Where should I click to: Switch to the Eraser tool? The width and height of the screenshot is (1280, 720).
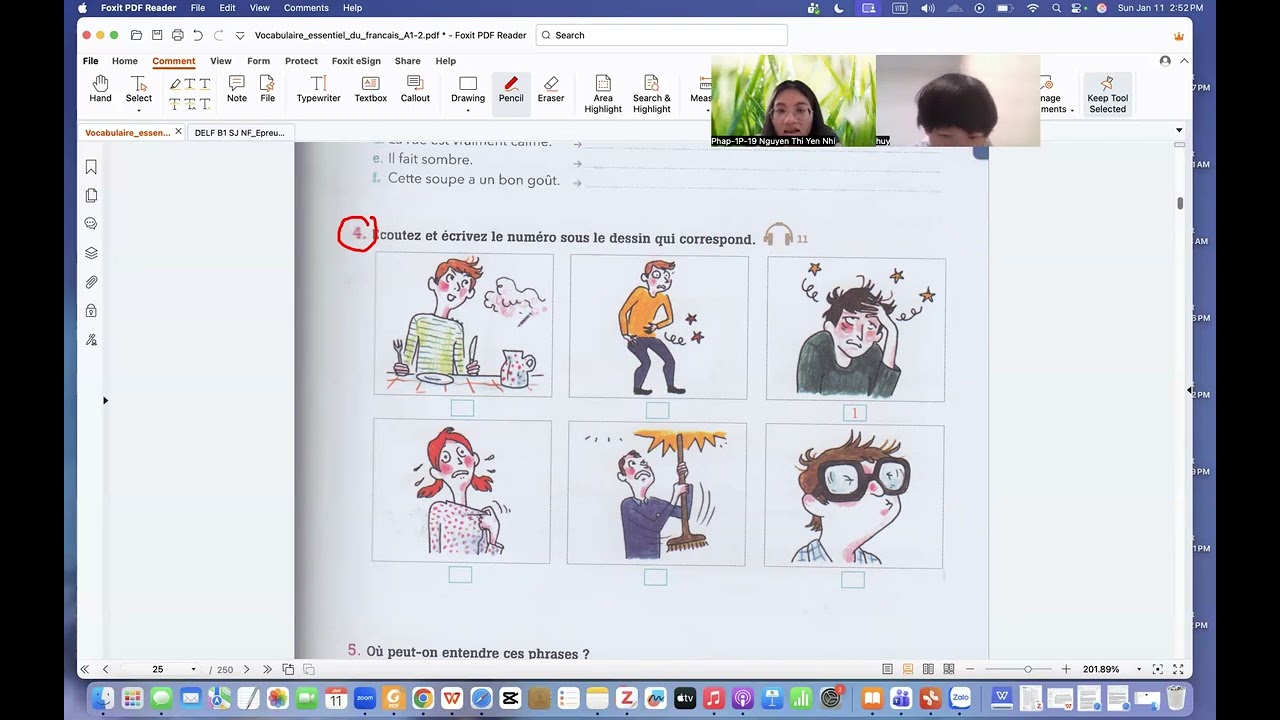tap(551, 89)
